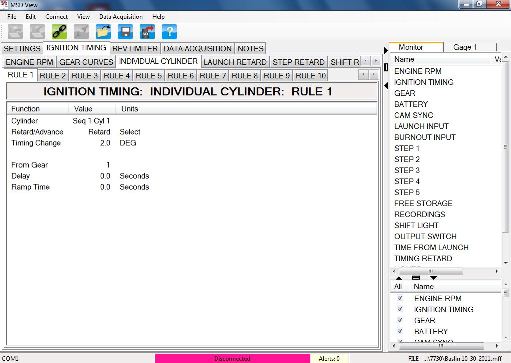Switch to the REV LIMITER tab
Screen dimensions: 511x363
click(x=135, y=48)
